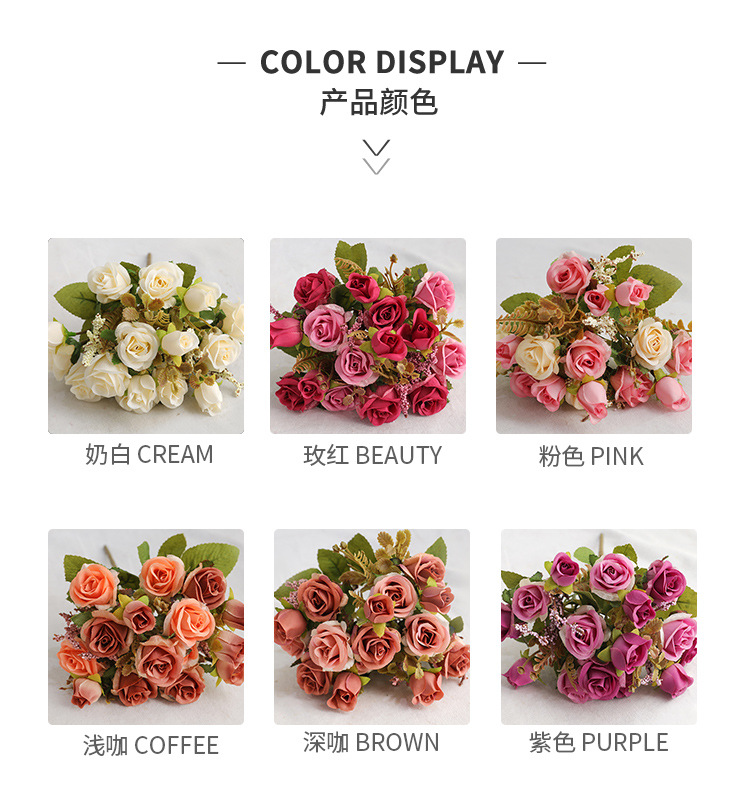Click the 产品颜色 subtitle text

[x=379, y=102]
